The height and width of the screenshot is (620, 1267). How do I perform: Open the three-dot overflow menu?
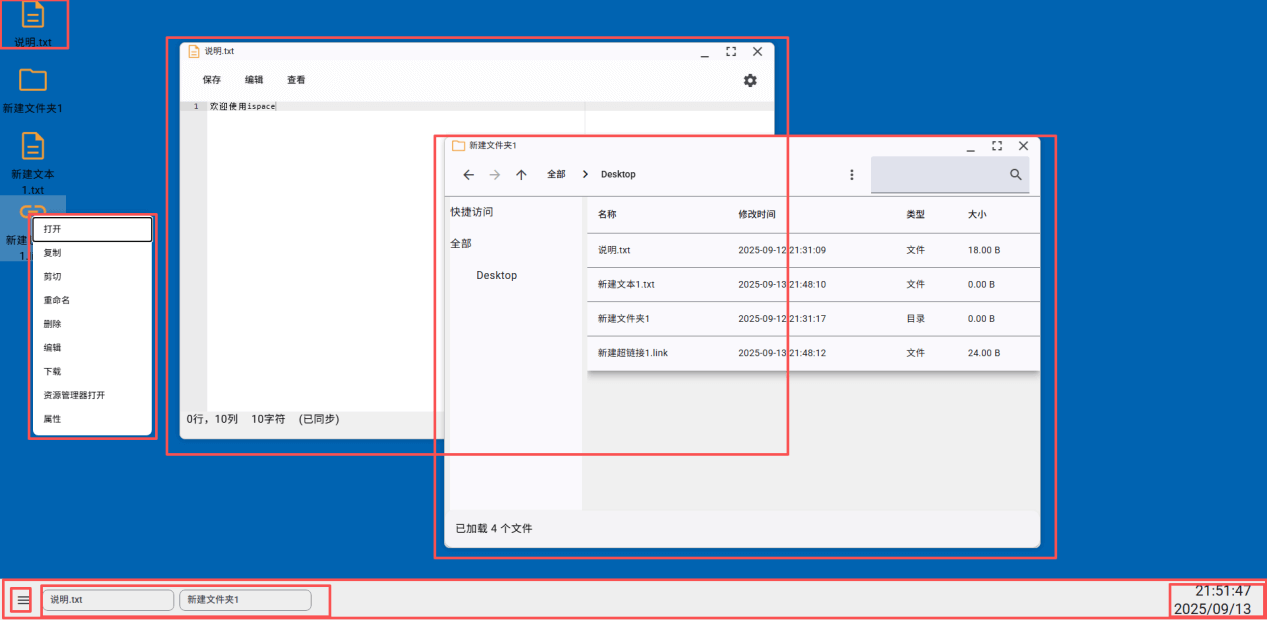point(852,174)
